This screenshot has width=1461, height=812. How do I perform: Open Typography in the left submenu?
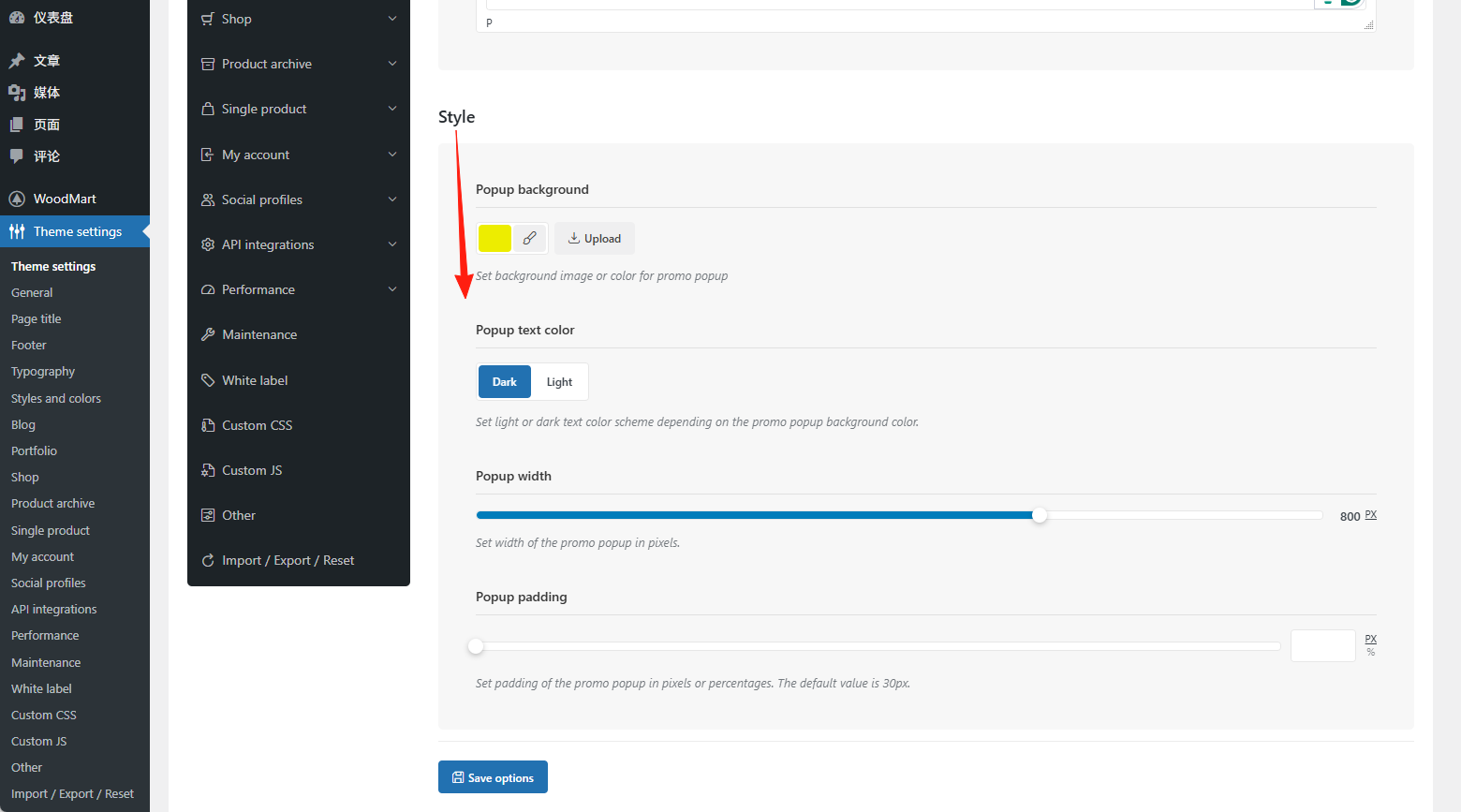[43, 372]
